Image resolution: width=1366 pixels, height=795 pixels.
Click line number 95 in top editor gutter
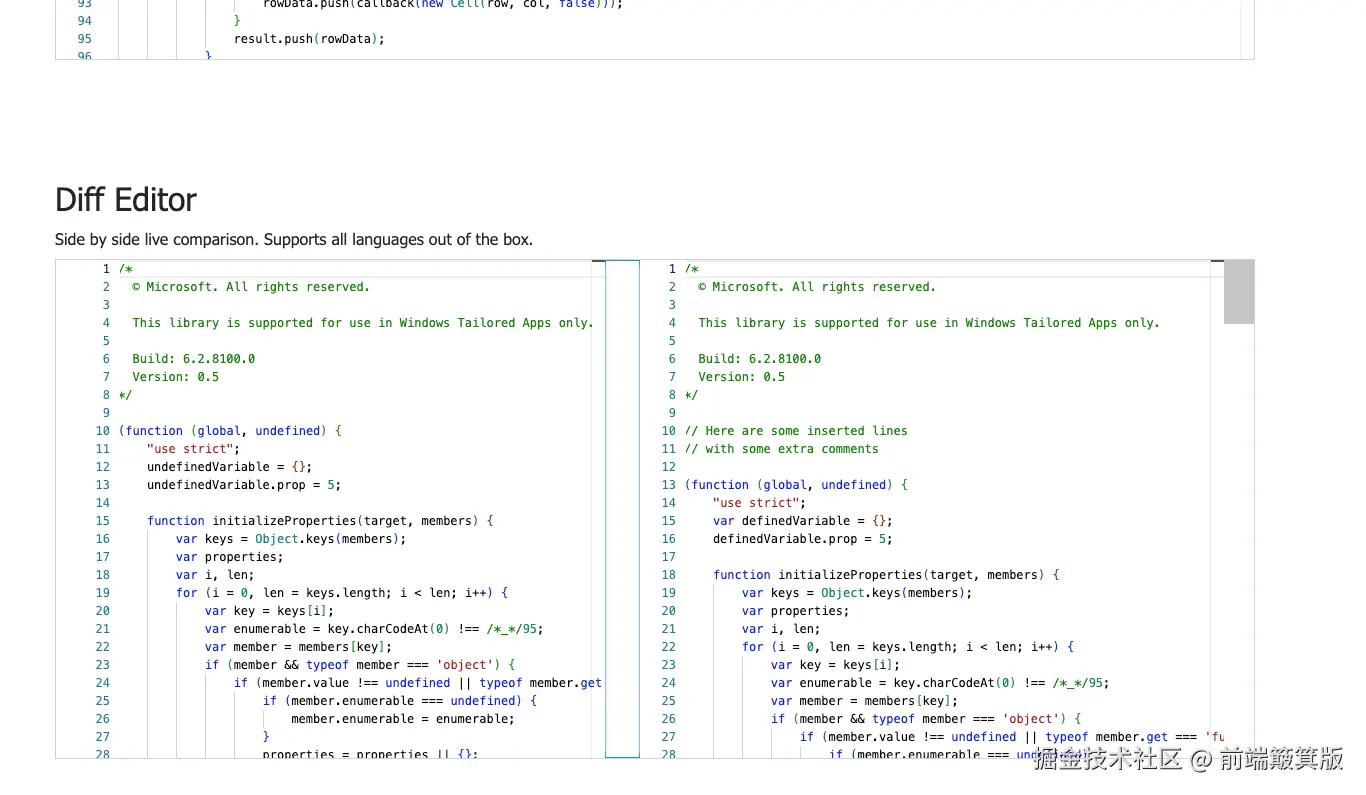(x=84, y=39)
